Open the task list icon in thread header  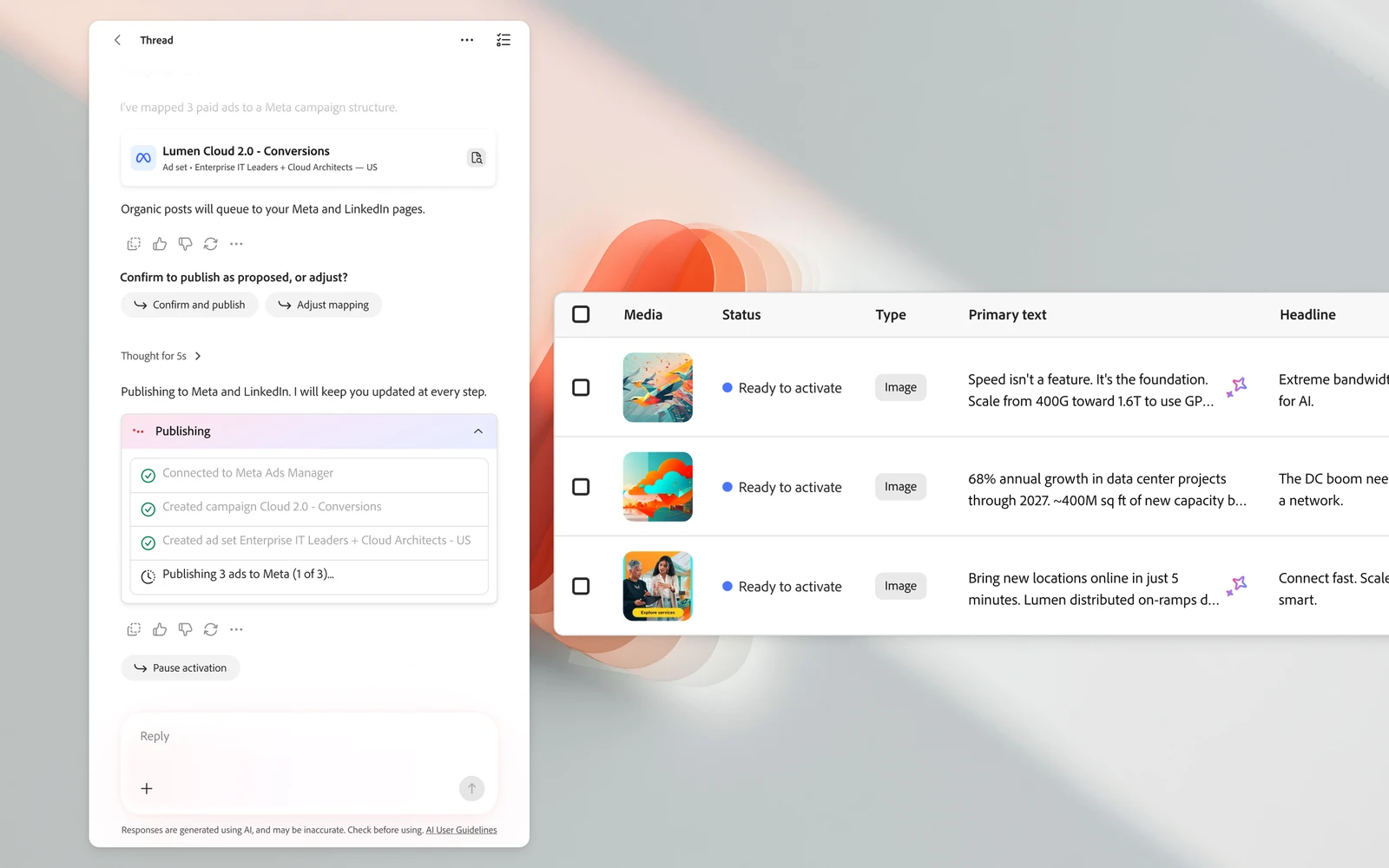(504, 40)
